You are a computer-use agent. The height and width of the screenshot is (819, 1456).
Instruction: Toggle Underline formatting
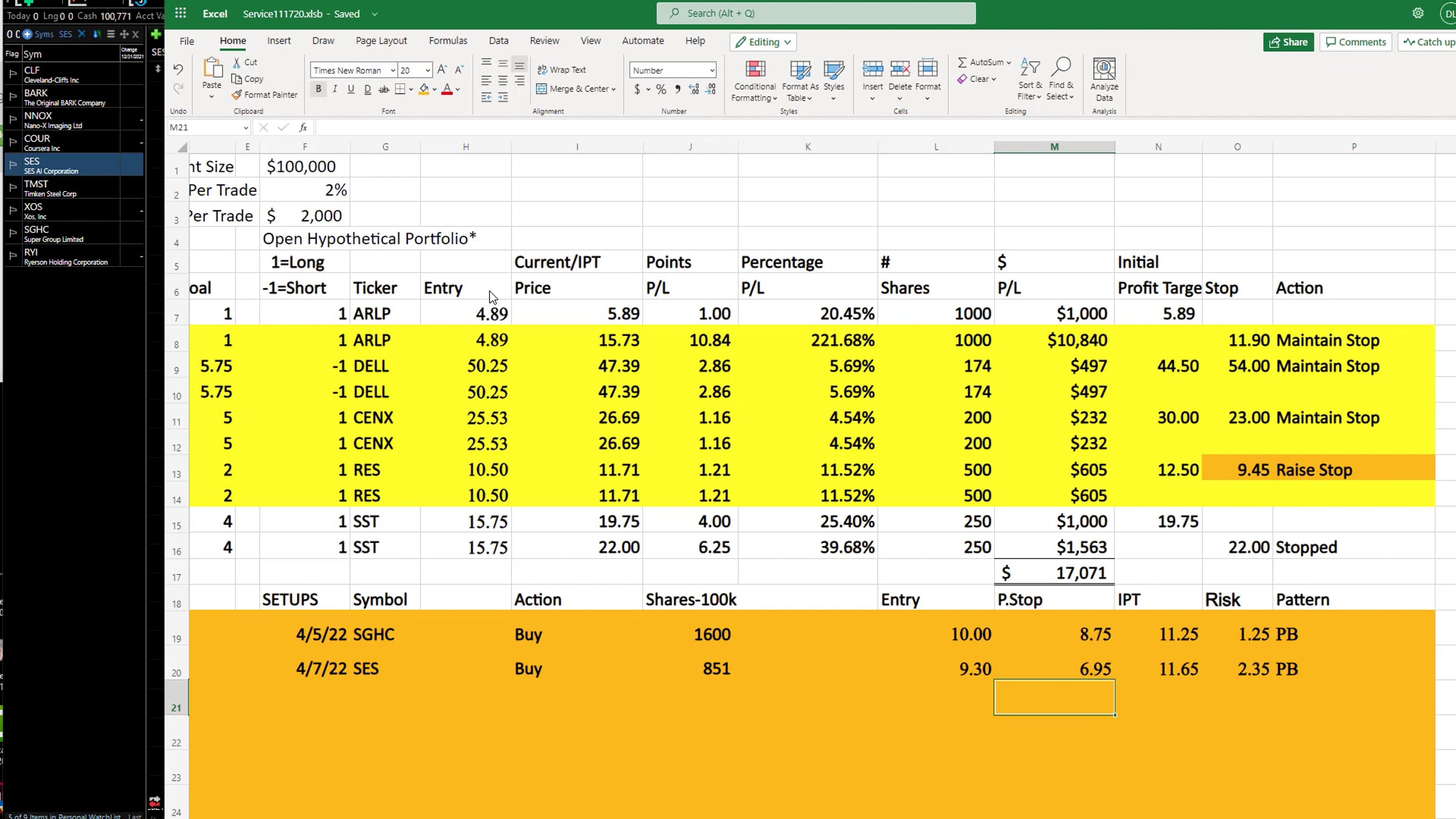pyautogui.click(x=351, y=89)
